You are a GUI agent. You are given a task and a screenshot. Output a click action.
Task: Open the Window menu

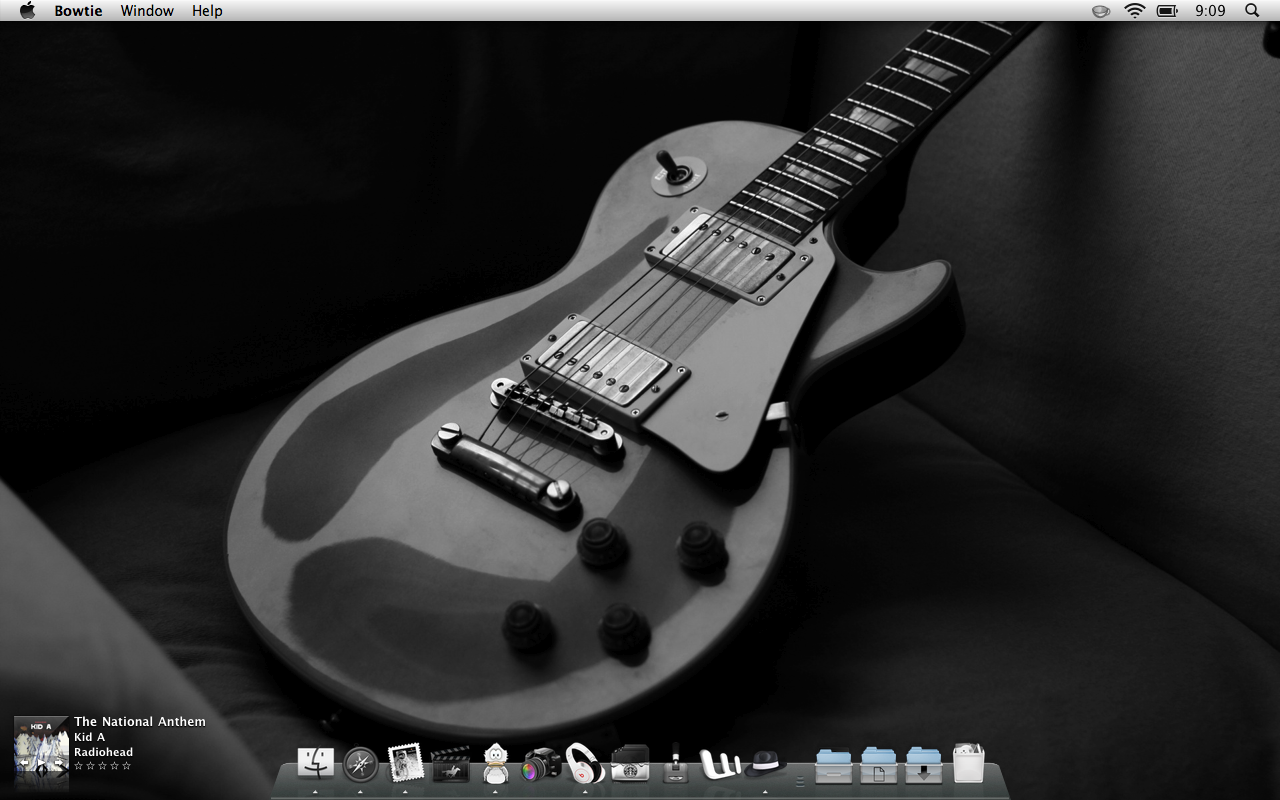click(147, 10)
